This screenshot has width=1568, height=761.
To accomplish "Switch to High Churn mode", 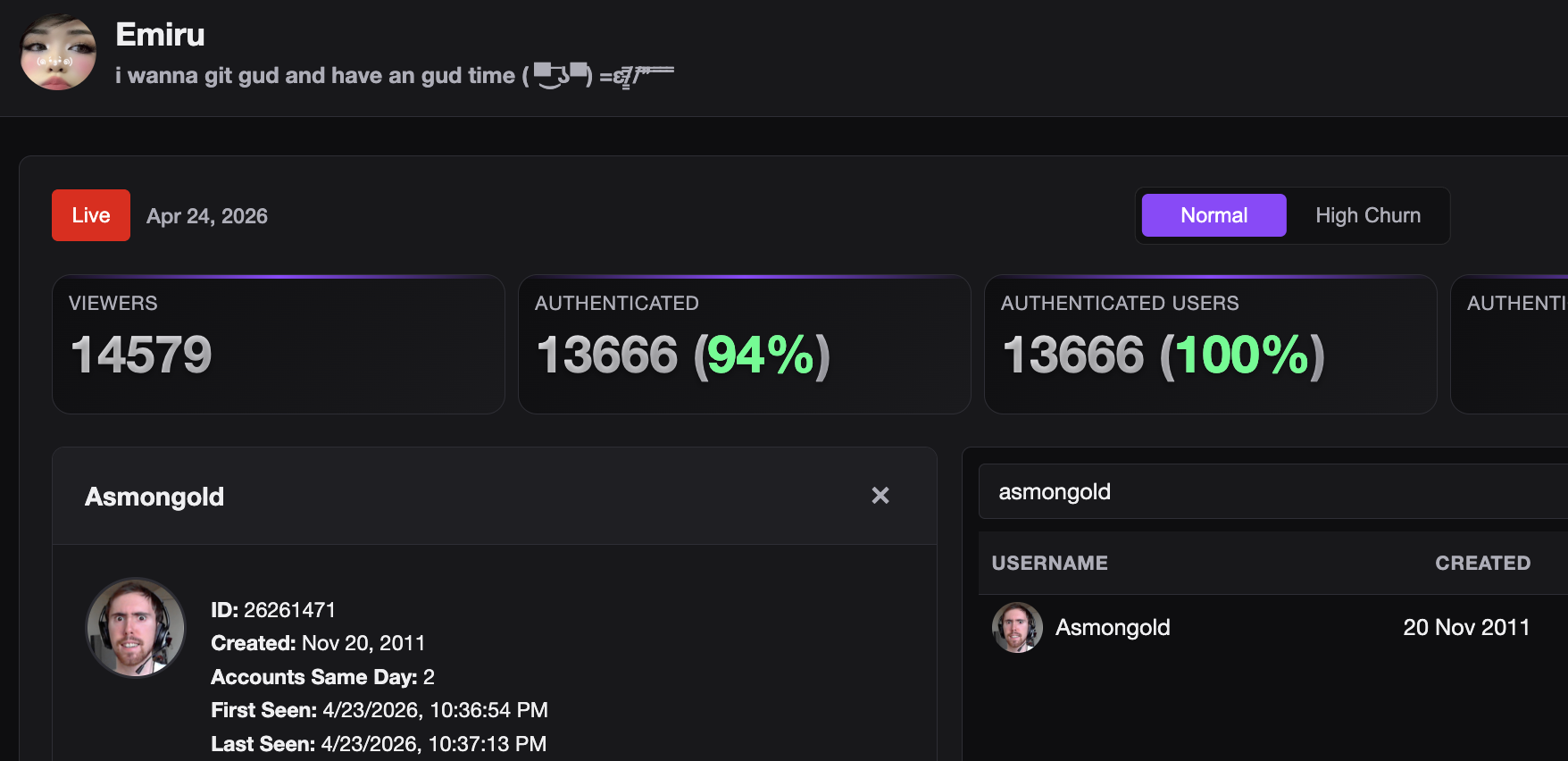I will click(1367, 215).
